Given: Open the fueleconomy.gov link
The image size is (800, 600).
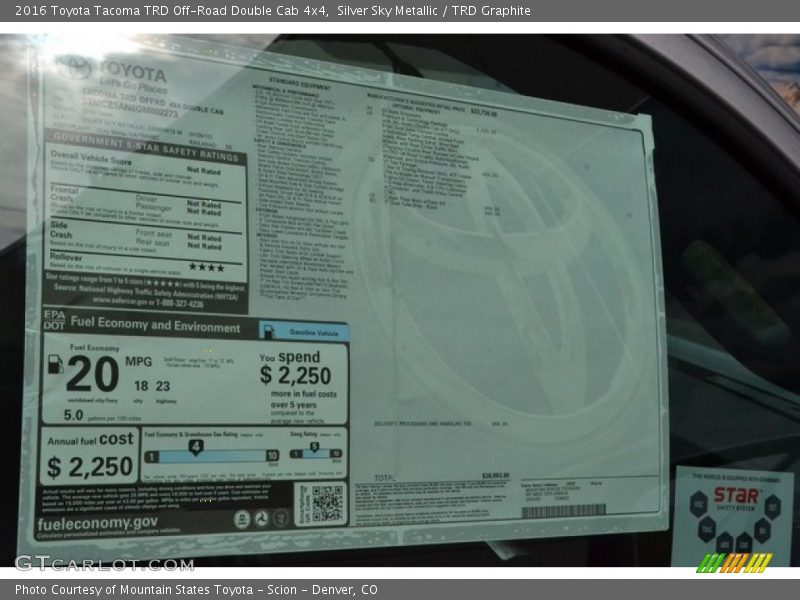Looking at the screenshot, I should click(x=97, y=523).
